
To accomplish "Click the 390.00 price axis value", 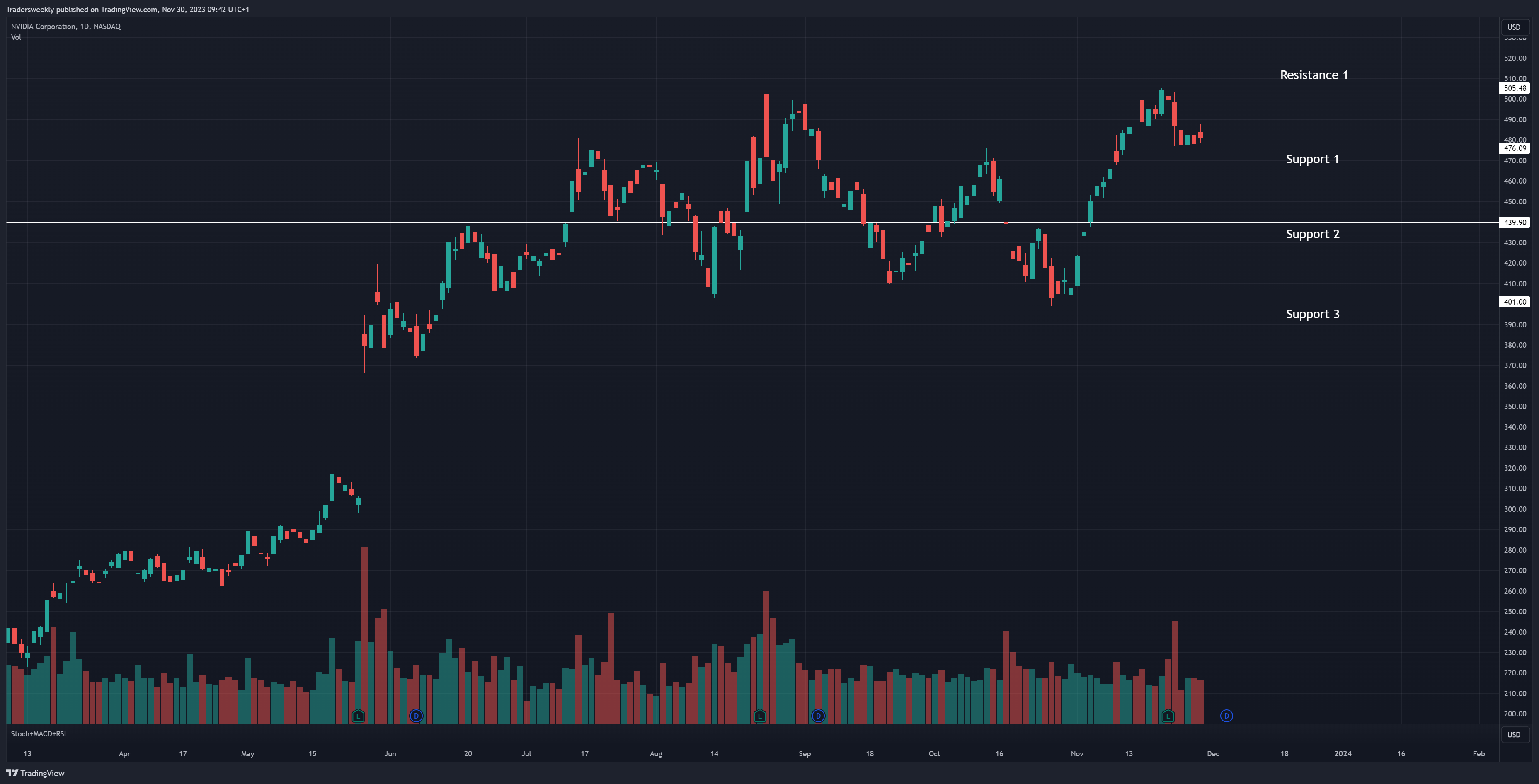I will (1515, 324).
